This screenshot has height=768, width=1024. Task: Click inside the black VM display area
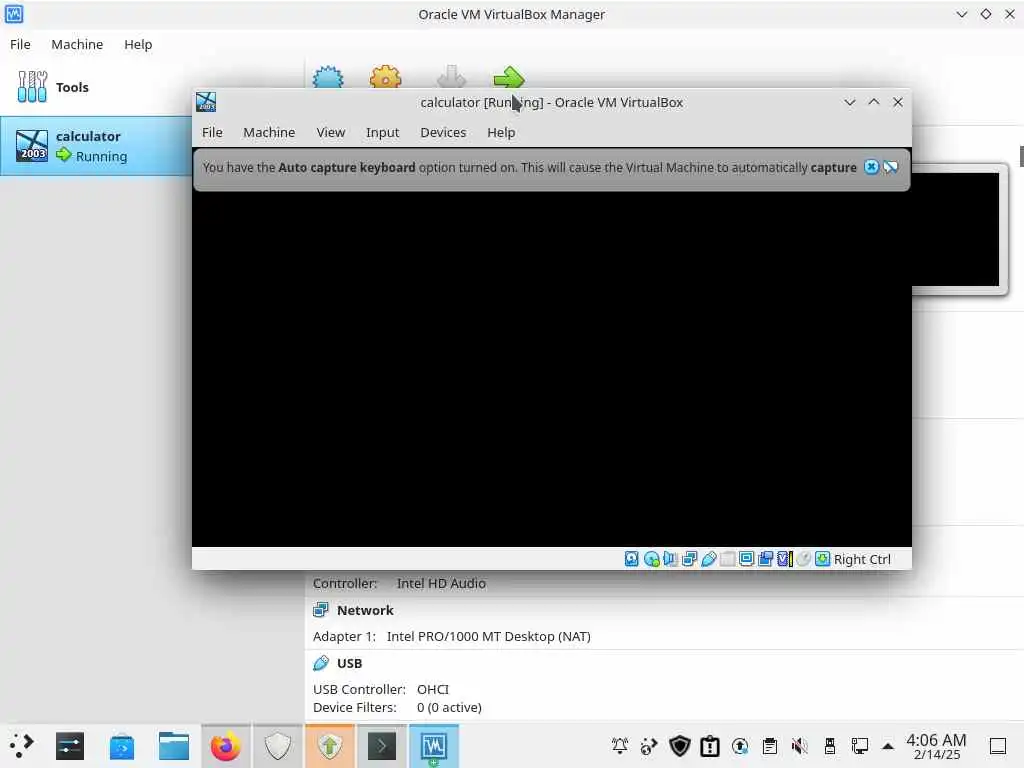pyautogui.click(x=552, y=368)
